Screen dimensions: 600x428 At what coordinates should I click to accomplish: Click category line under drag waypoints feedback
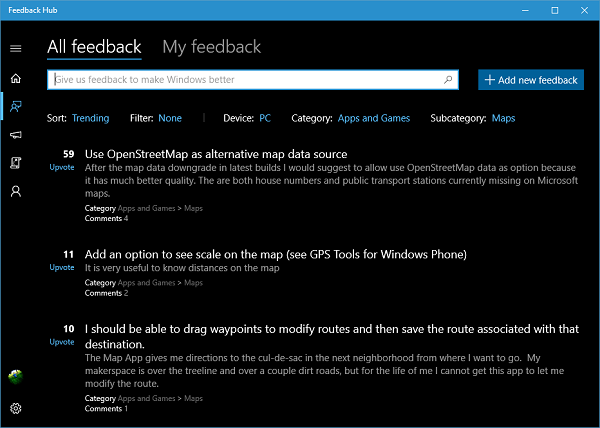[143, 398]
